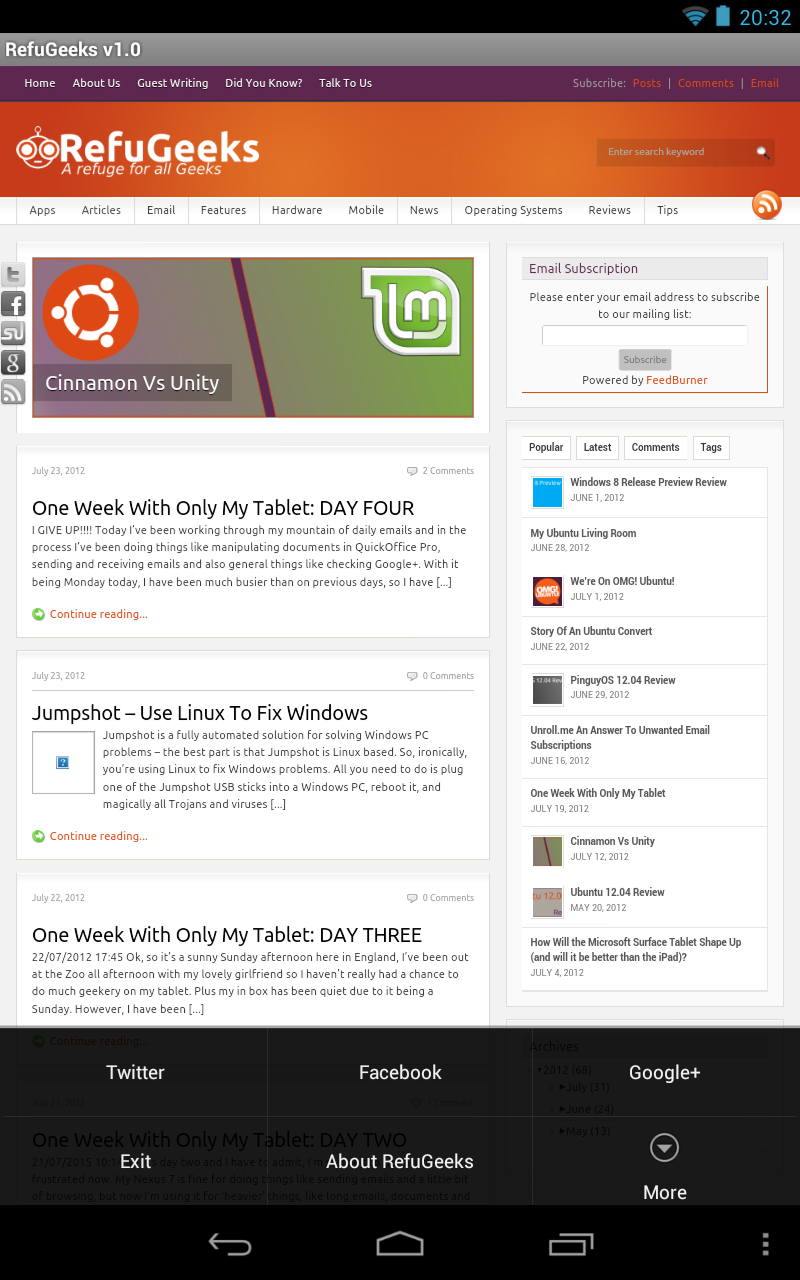Viewport: 800px width, 1280px height.
Task: Tap the Android home button
Action: pyautogui.click(x=400, y=1244)
